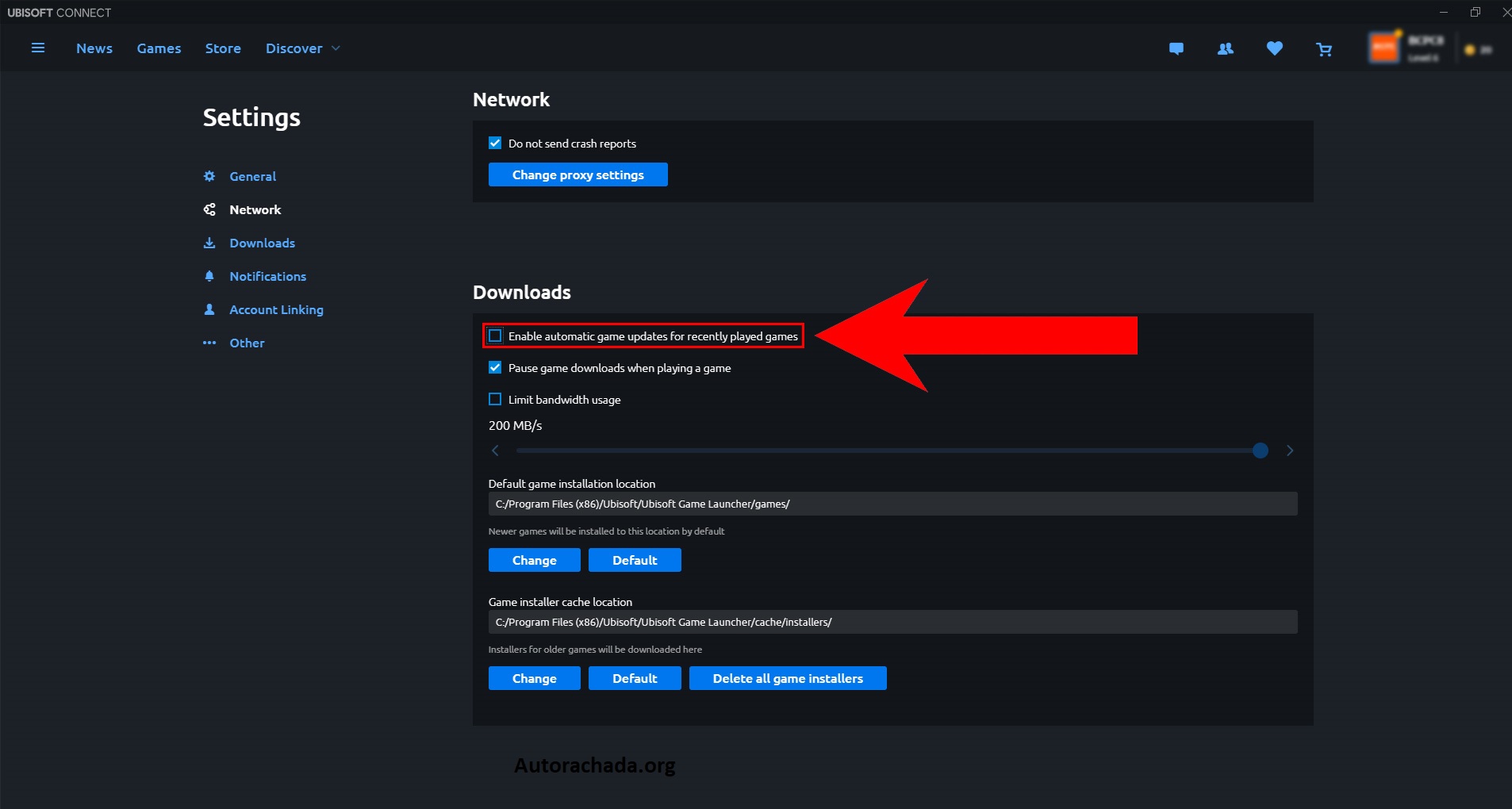
Task: Click the Notifications bell icon
Action: click(x=209, y=276)
